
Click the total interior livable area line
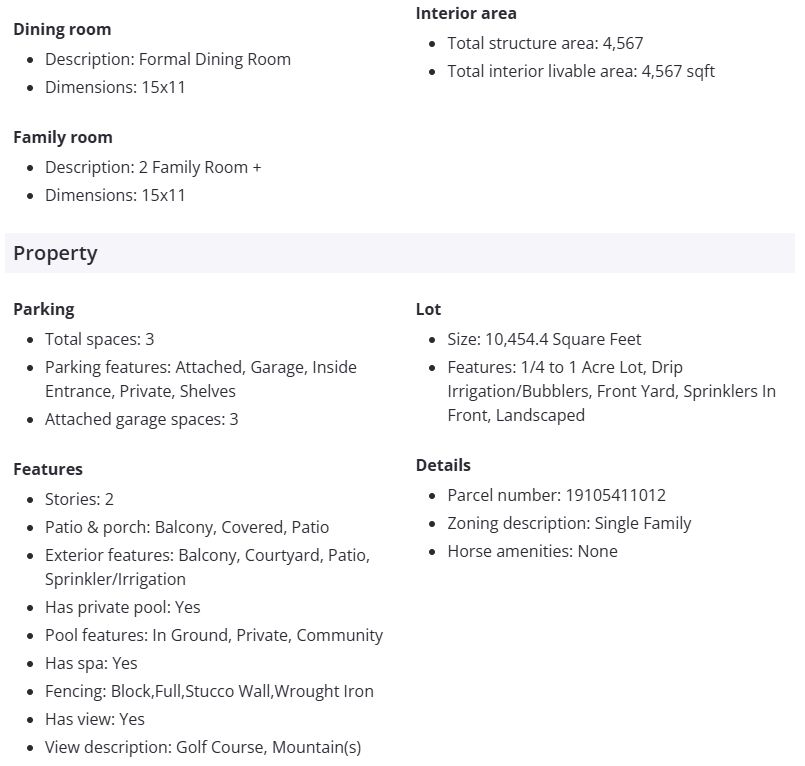coord(581,71)
